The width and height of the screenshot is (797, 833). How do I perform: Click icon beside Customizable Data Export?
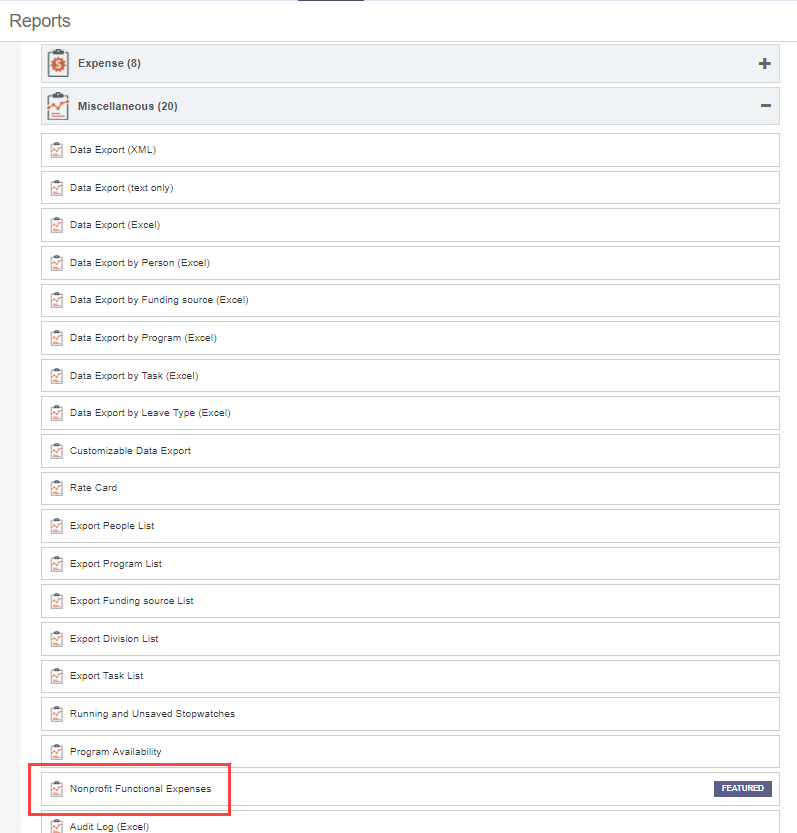(x=57, y=451)
